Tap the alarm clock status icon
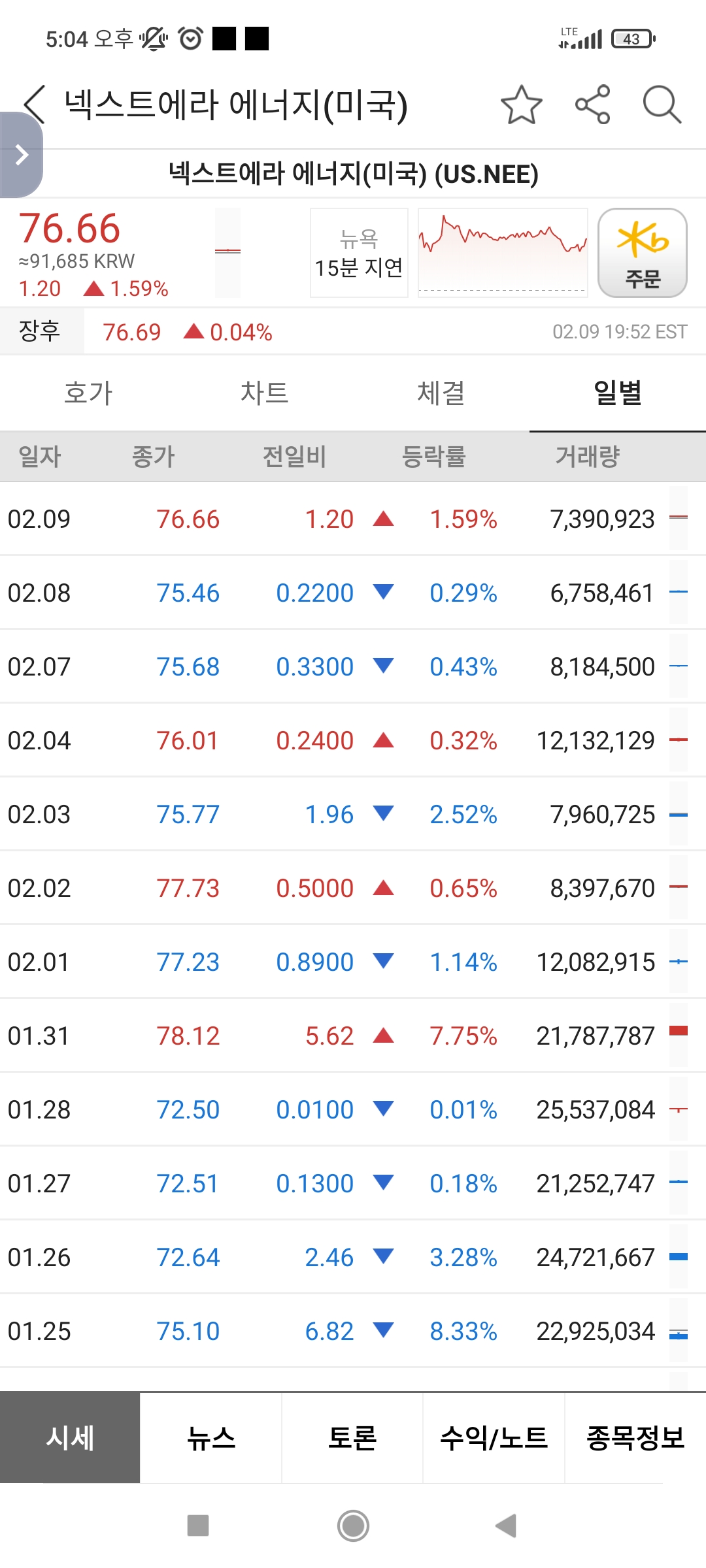The image size is (706, 1568). tap(190, 39)
